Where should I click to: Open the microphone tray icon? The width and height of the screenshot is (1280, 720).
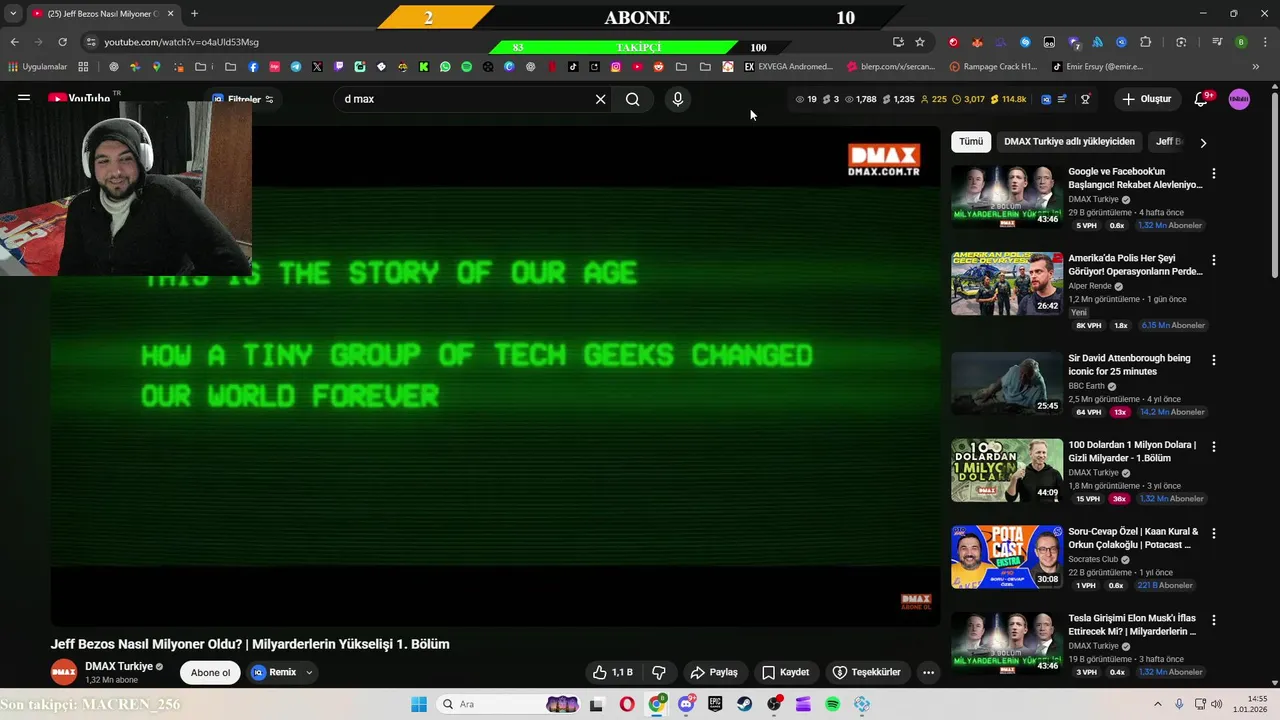tap(1179, 704)
